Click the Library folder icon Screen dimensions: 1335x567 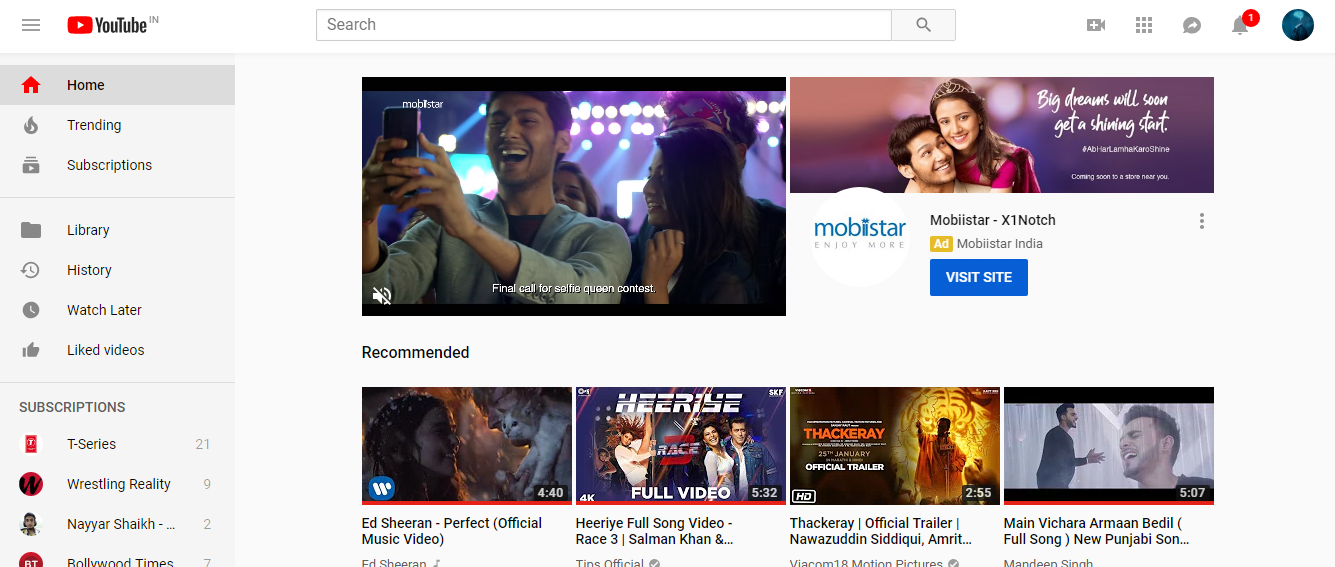(x=31, y=230)
